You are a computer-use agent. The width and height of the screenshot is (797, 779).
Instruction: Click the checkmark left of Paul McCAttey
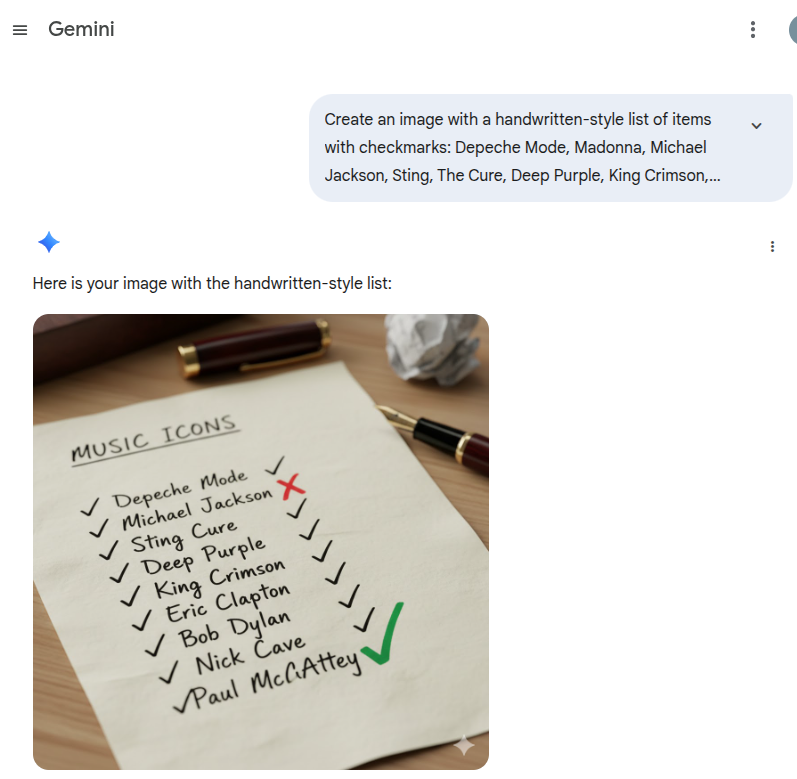[182, 701]
